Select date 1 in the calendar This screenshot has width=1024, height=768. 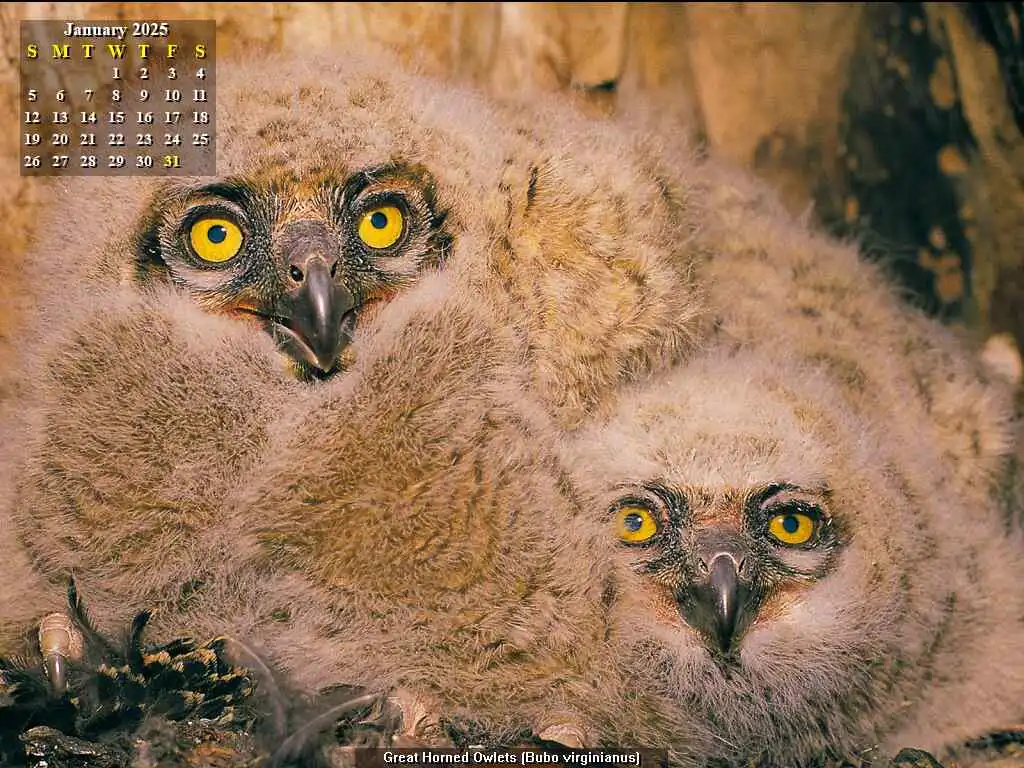tap(116, 73)
